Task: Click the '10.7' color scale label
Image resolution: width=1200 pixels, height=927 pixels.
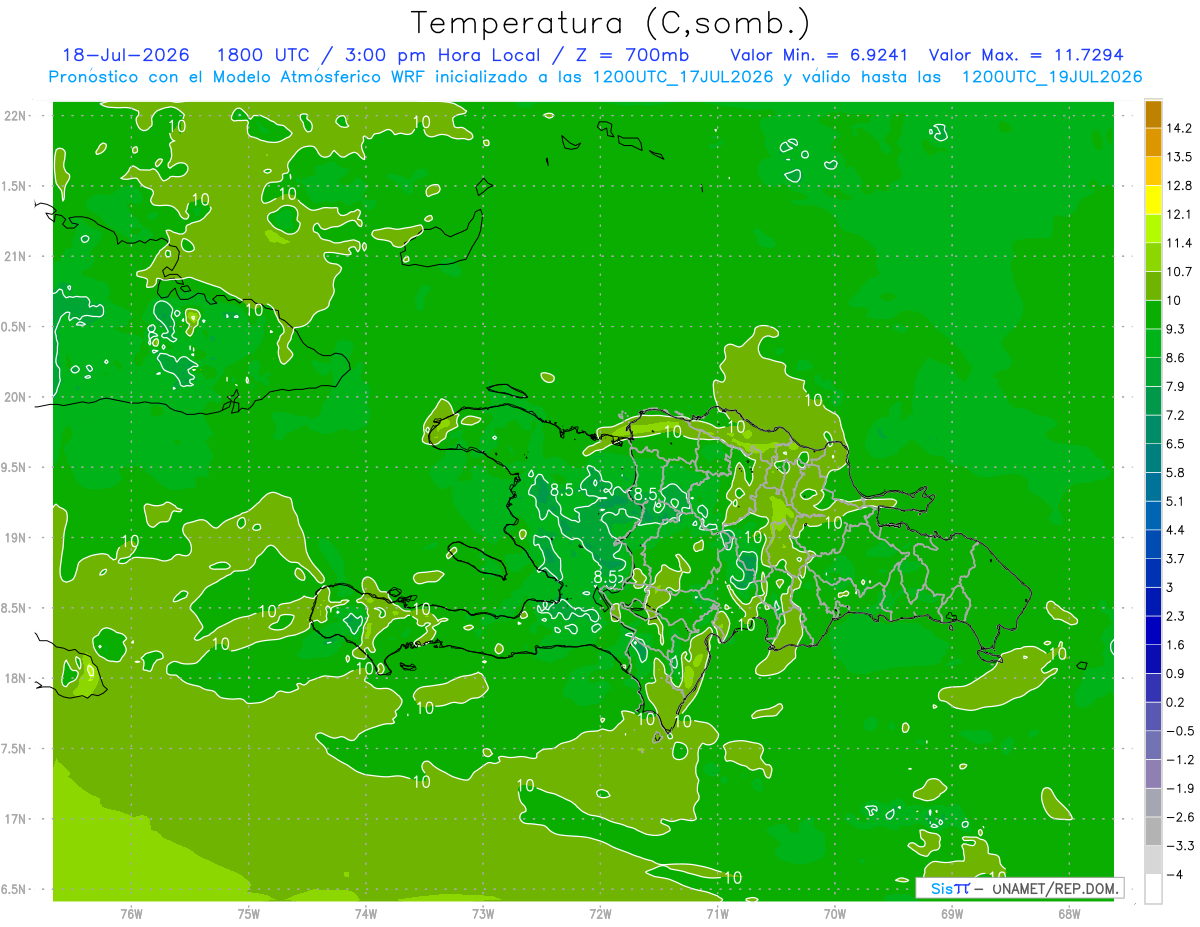Action: (x=1181, y=272)
